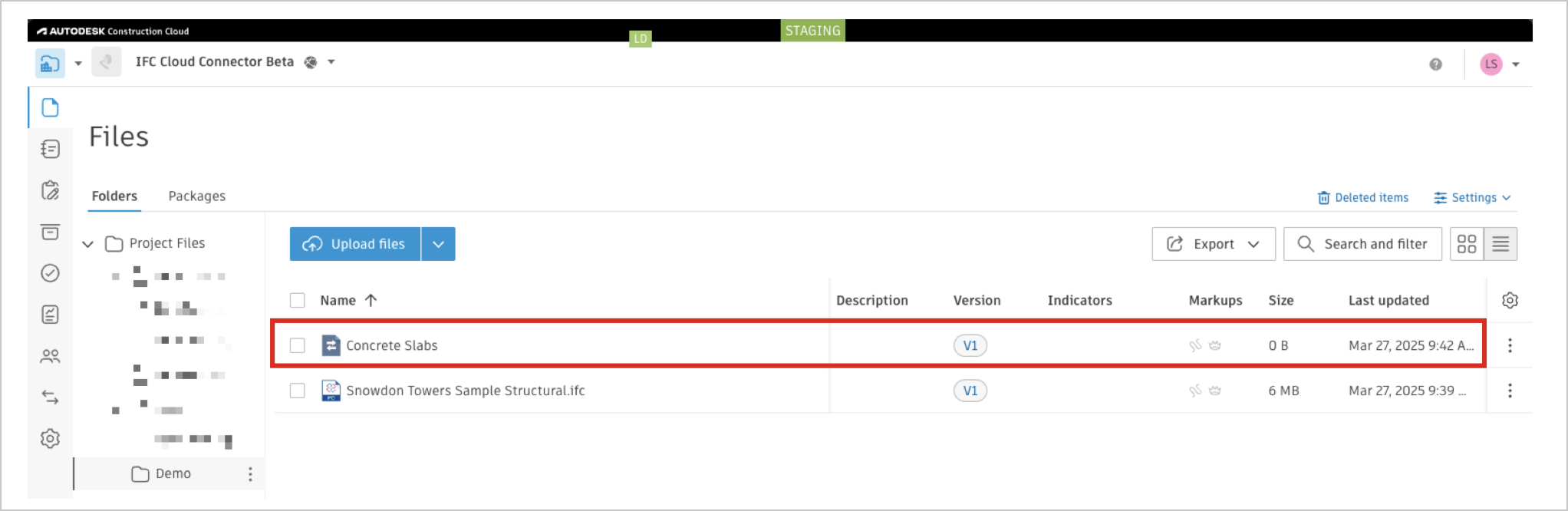This screenshot has height=511, width=1568.
Task: Open more options for Snowdon Towers file
Action: [1510, 391]
